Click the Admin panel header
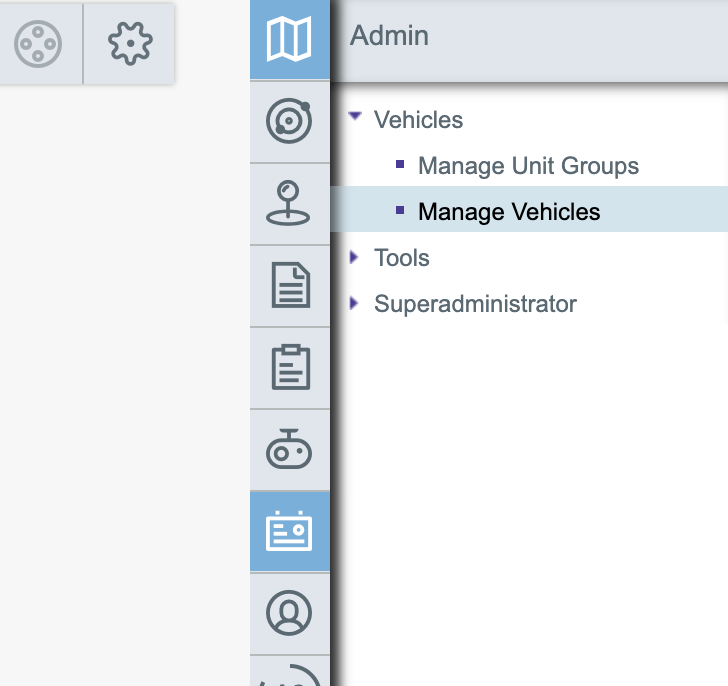The width and height of the screenshot is (728, 686). coord(390,36)
